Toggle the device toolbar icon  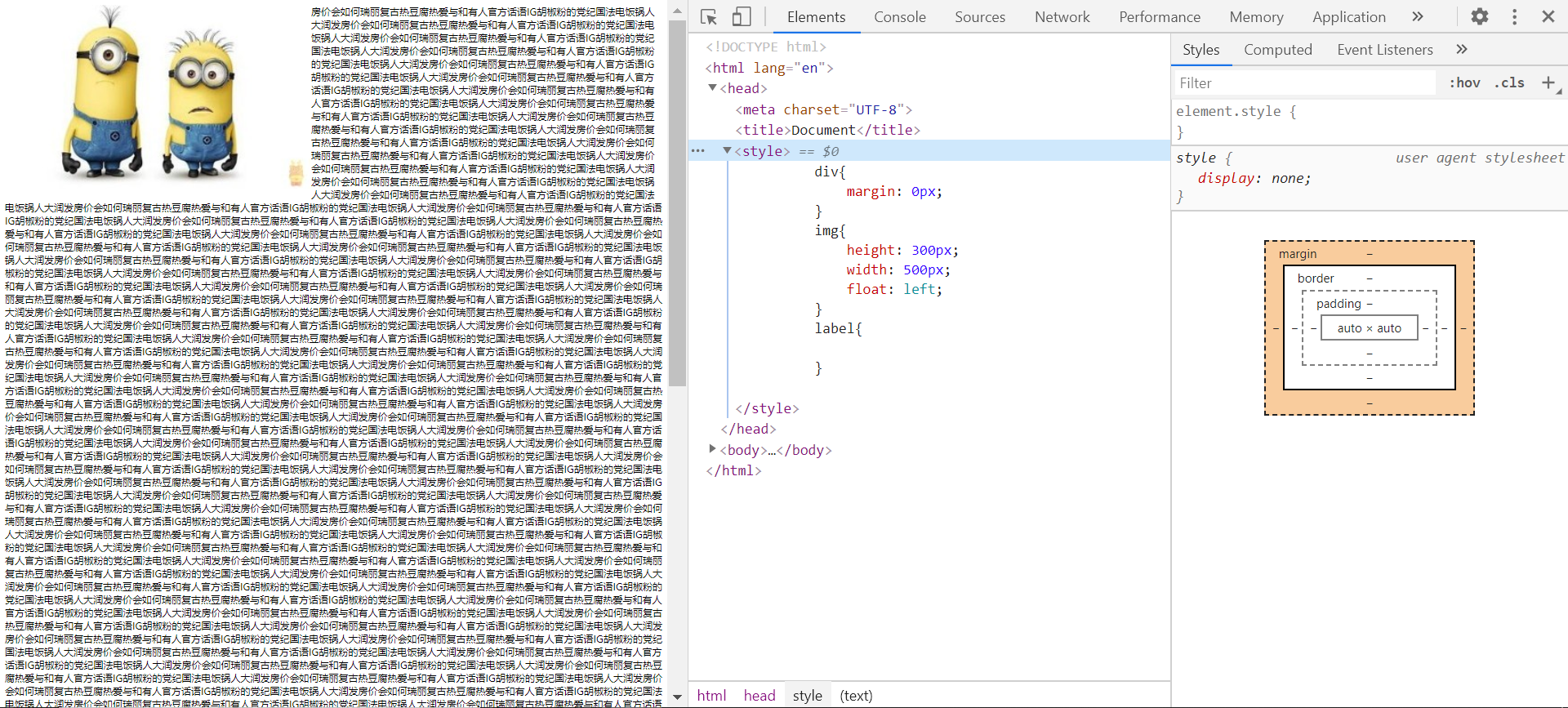click(741, 17)
